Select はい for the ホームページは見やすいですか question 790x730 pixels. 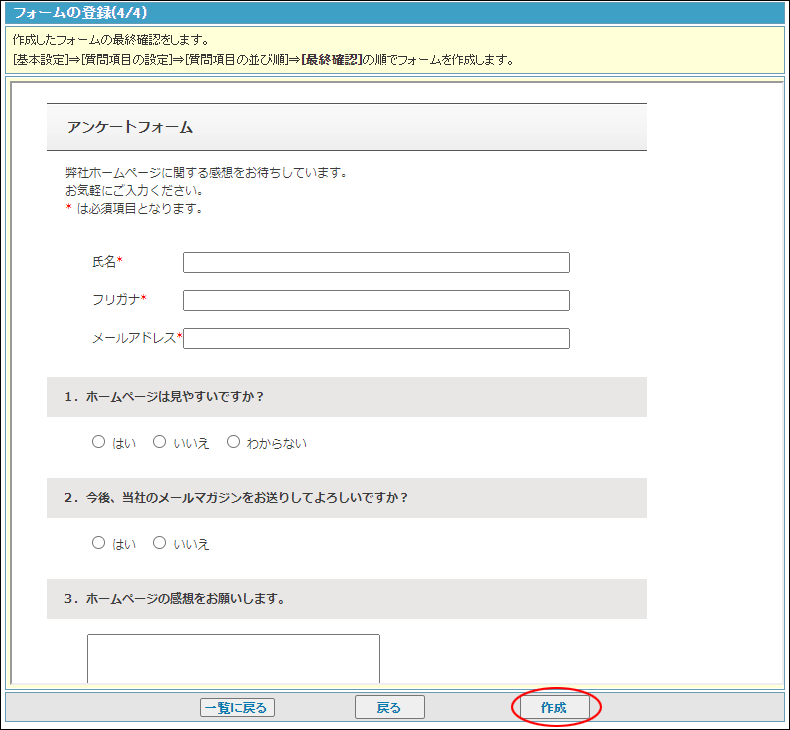coord(98,442)
